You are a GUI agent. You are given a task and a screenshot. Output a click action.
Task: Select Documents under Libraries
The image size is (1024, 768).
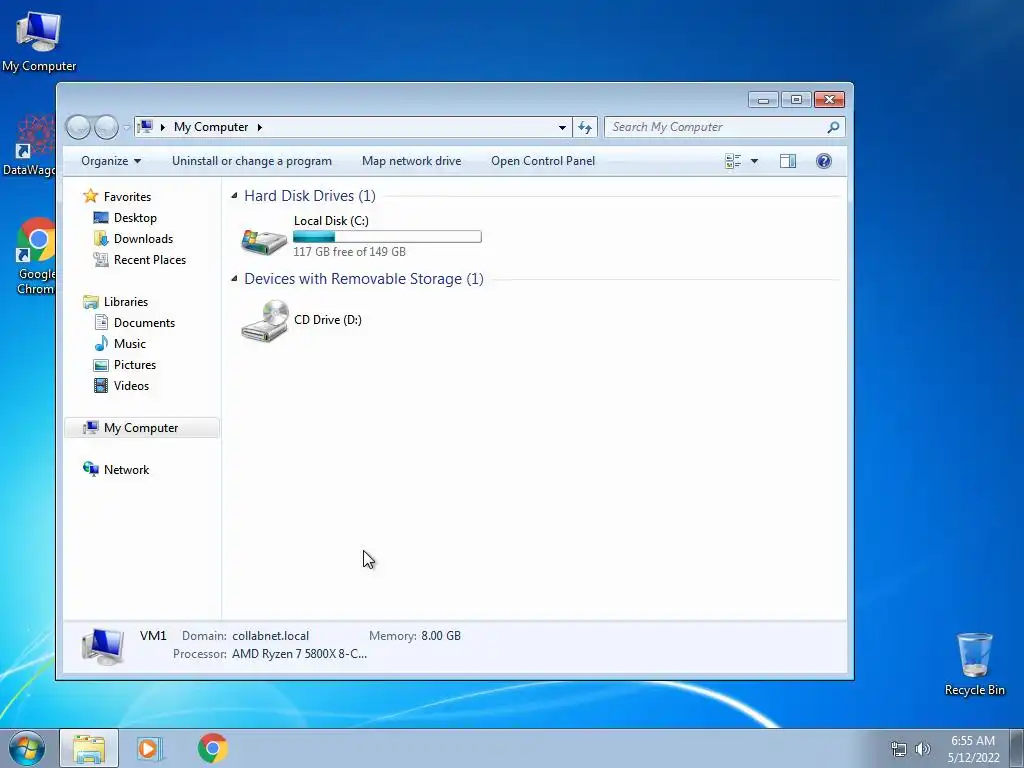pyautogui.click(x=144, y=323)
